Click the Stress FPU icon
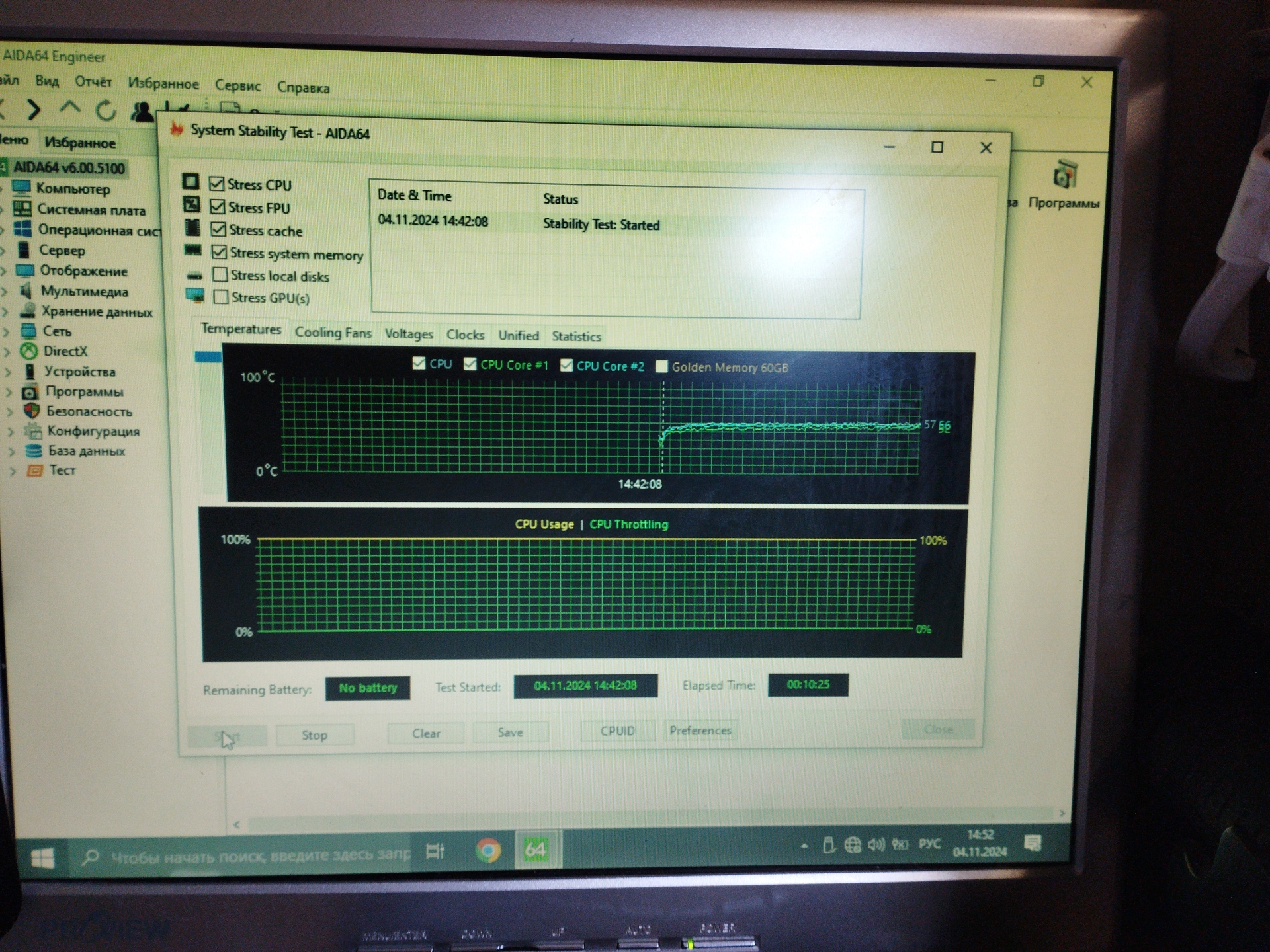 pyautogui.click(x=192, y=204)
